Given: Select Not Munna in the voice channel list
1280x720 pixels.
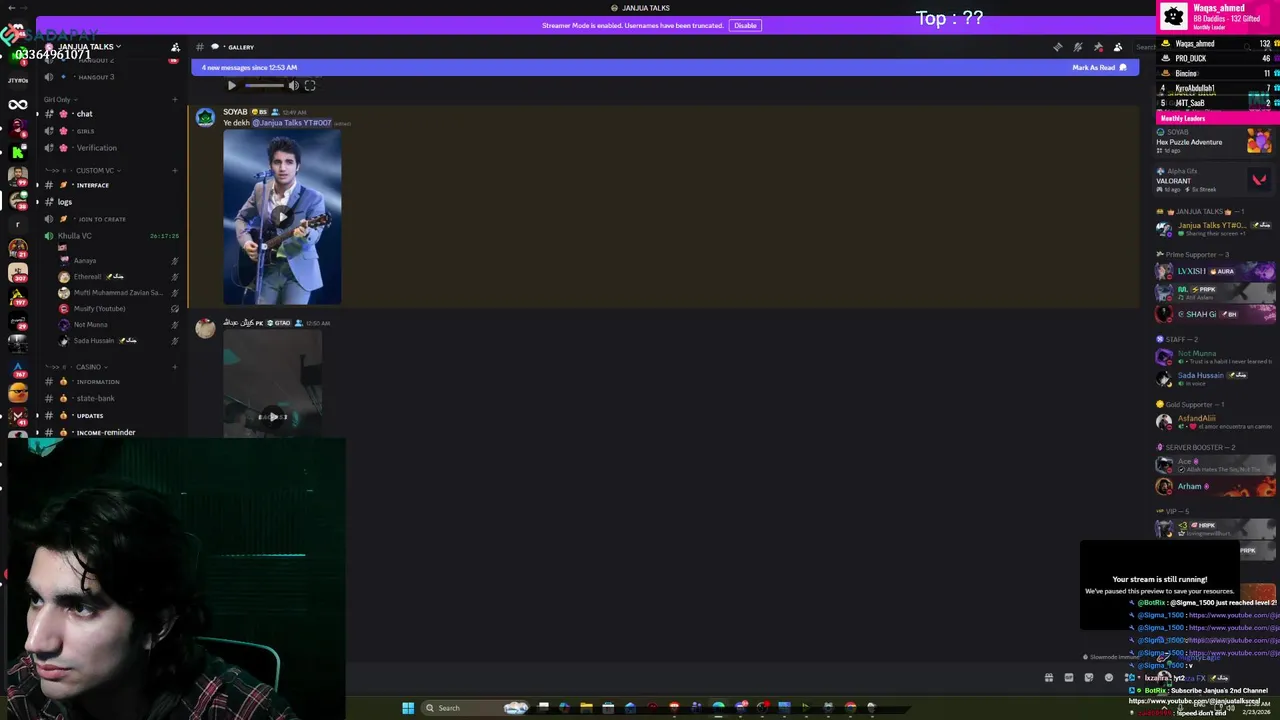Looking at the screenshot, I should 90,325.
